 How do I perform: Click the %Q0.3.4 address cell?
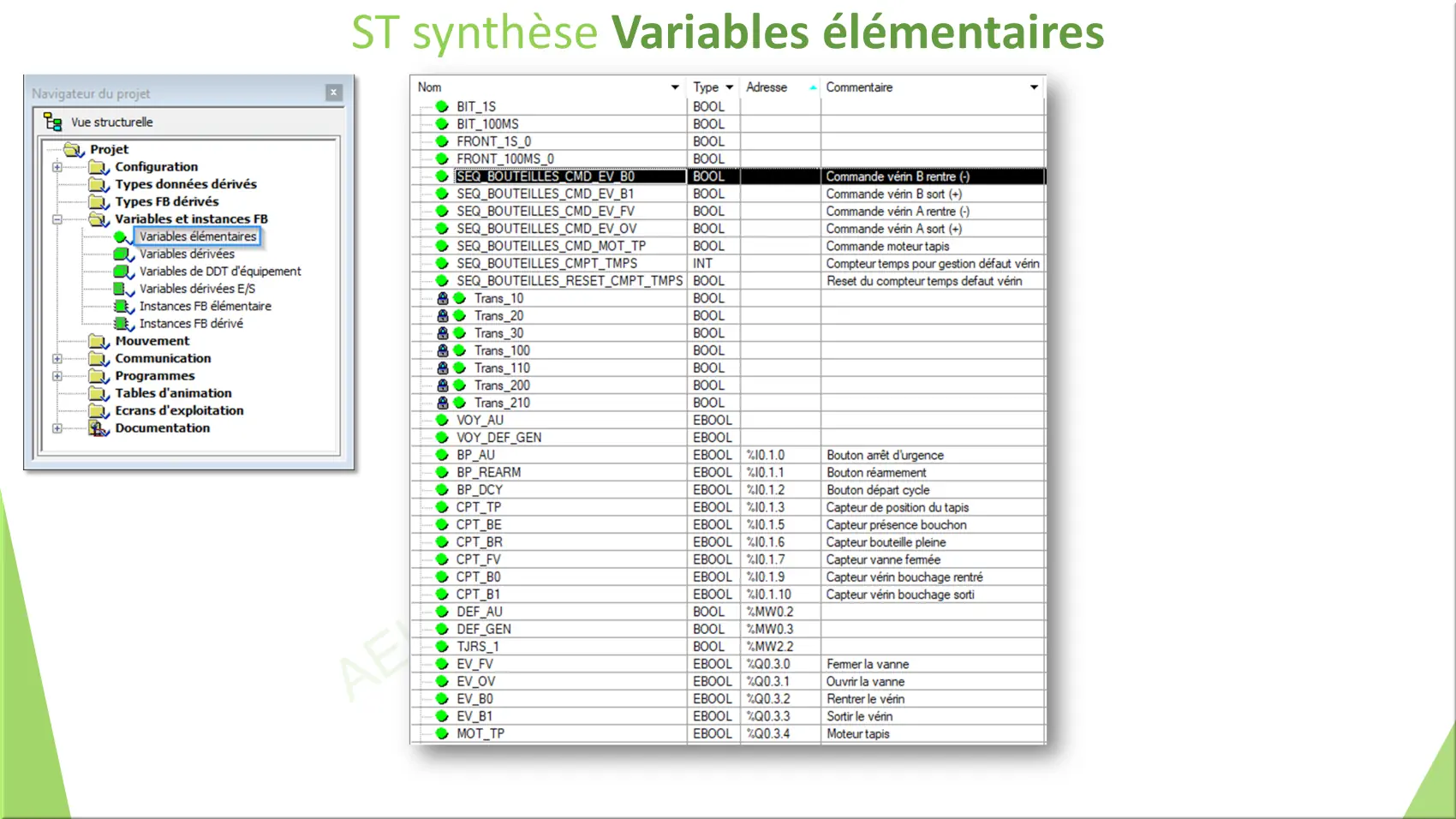tap(768, 733)
